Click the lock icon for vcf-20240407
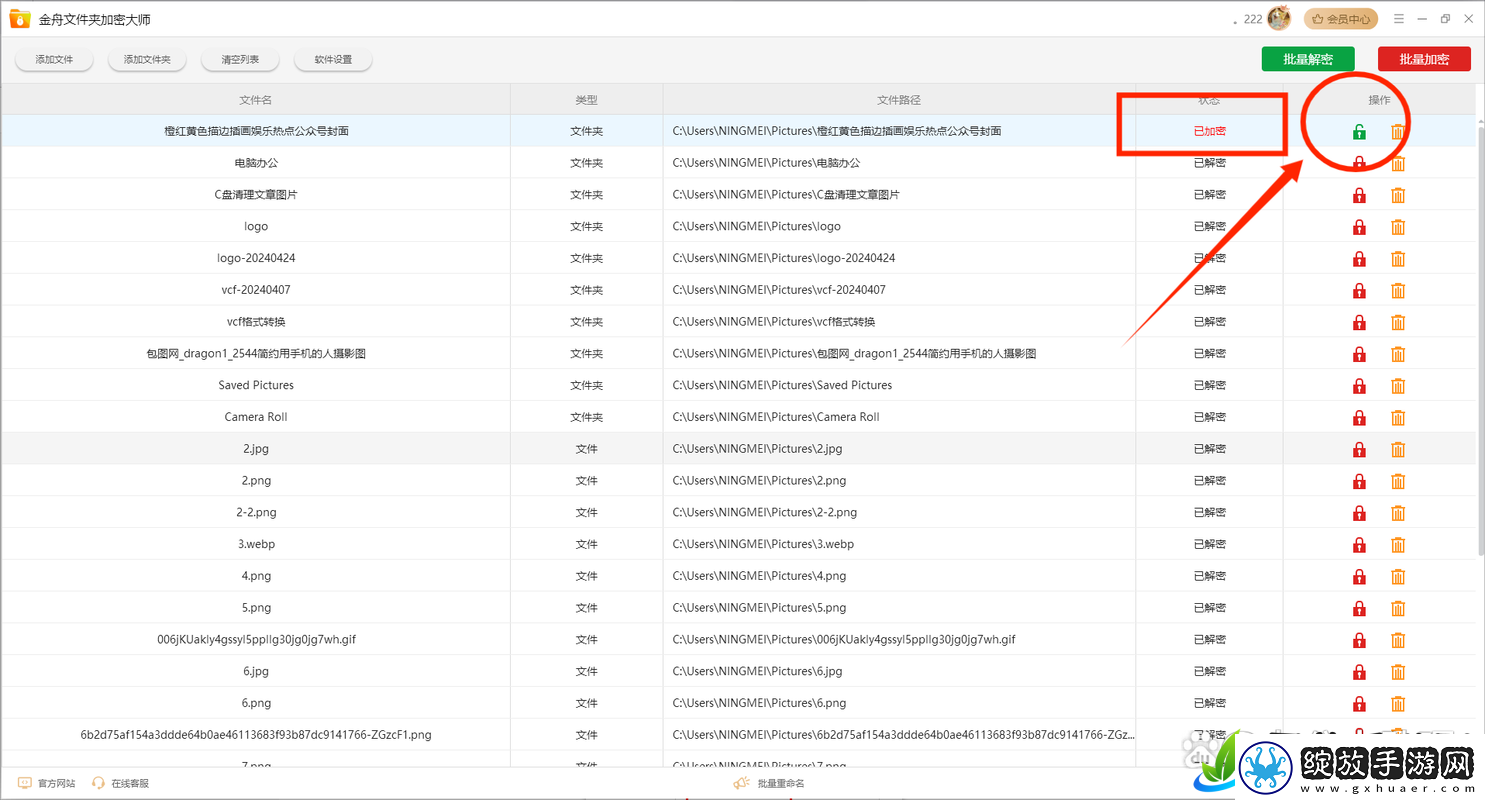The height and width of the screenshot is (800, 1485). tap(1359, 291)
